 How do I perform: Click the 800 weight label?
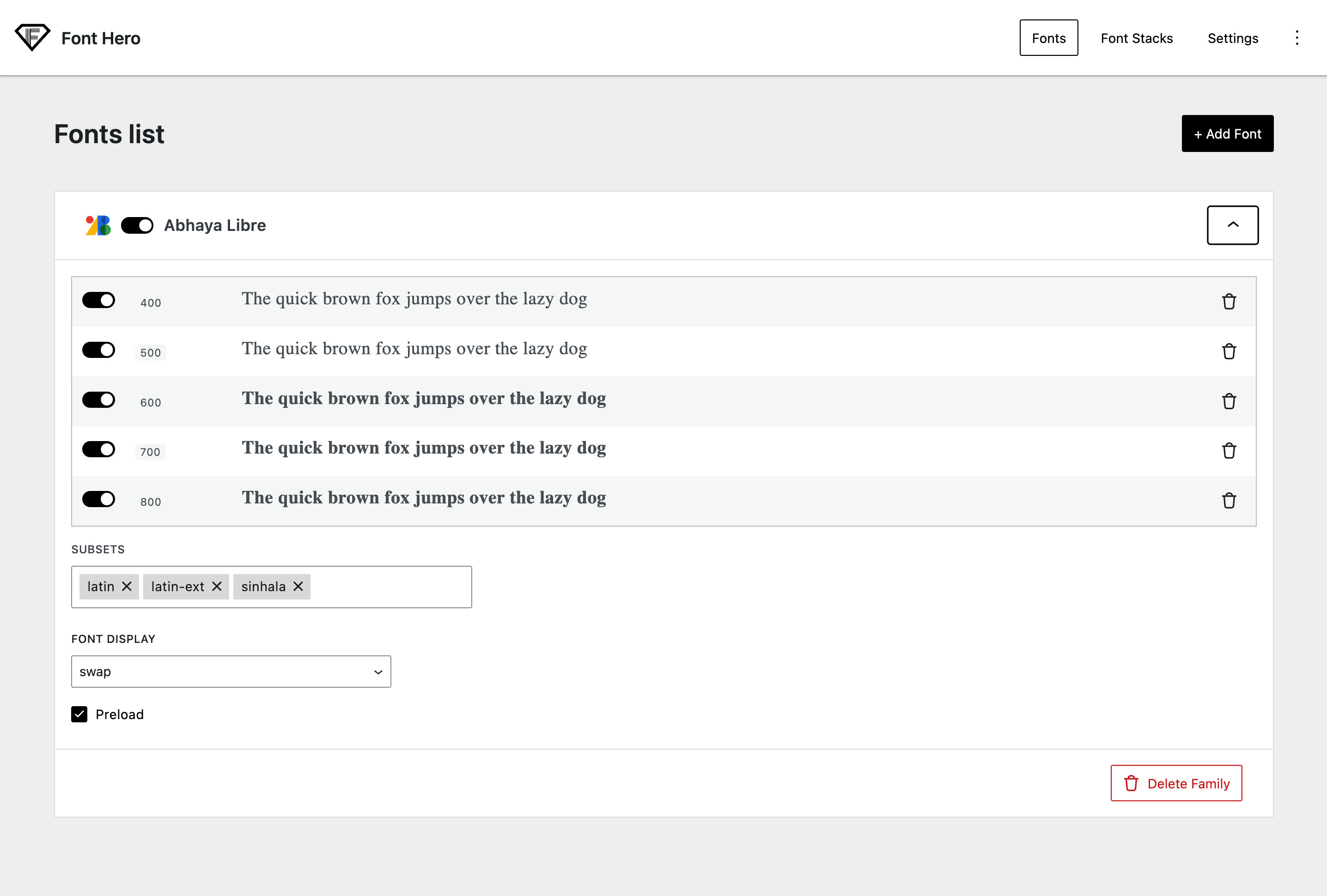click(x=151, y=502)
